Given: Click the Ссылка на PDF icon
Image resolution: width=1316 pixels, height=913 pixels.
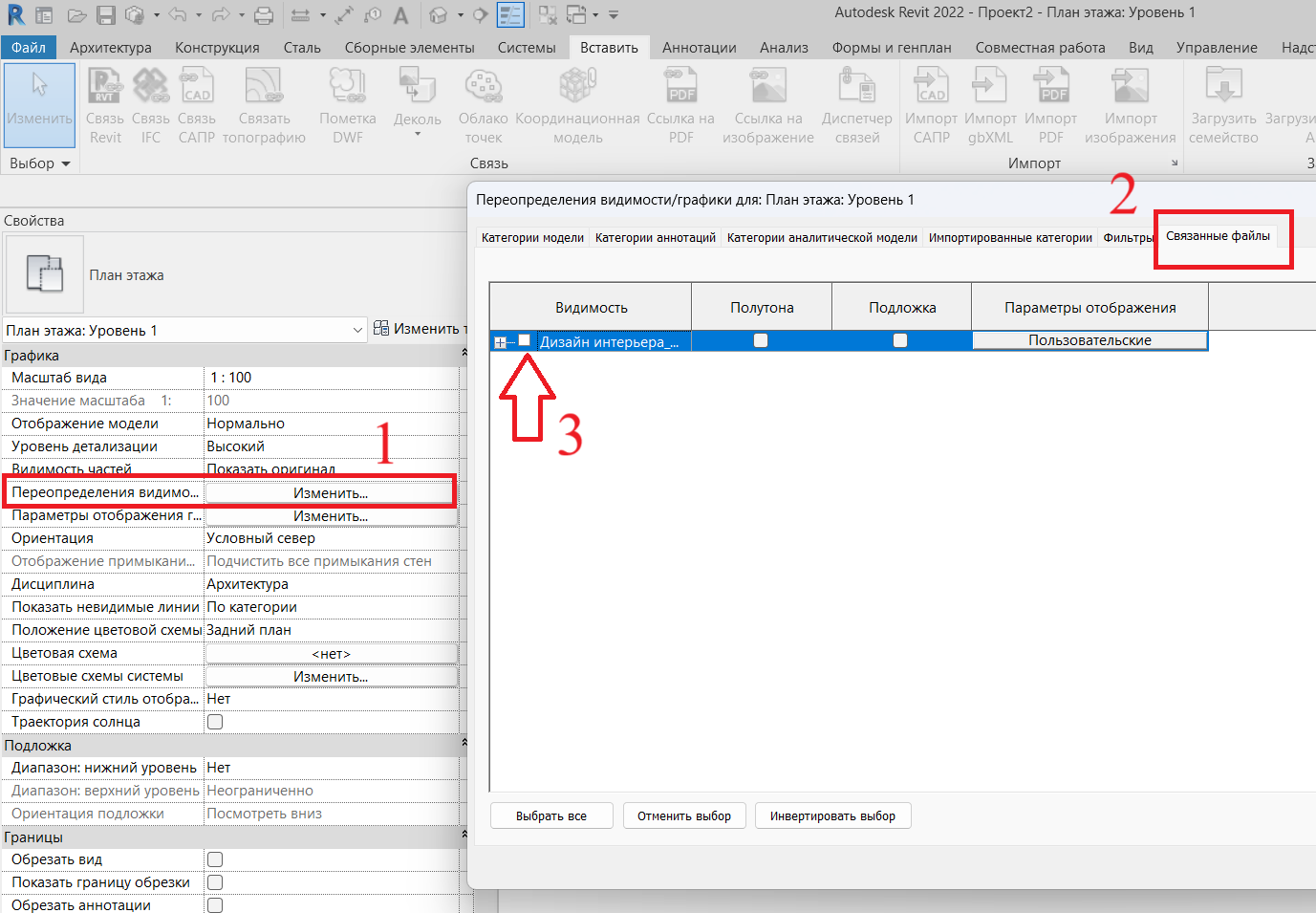Looking at the screenshot, I should (680, 86).
